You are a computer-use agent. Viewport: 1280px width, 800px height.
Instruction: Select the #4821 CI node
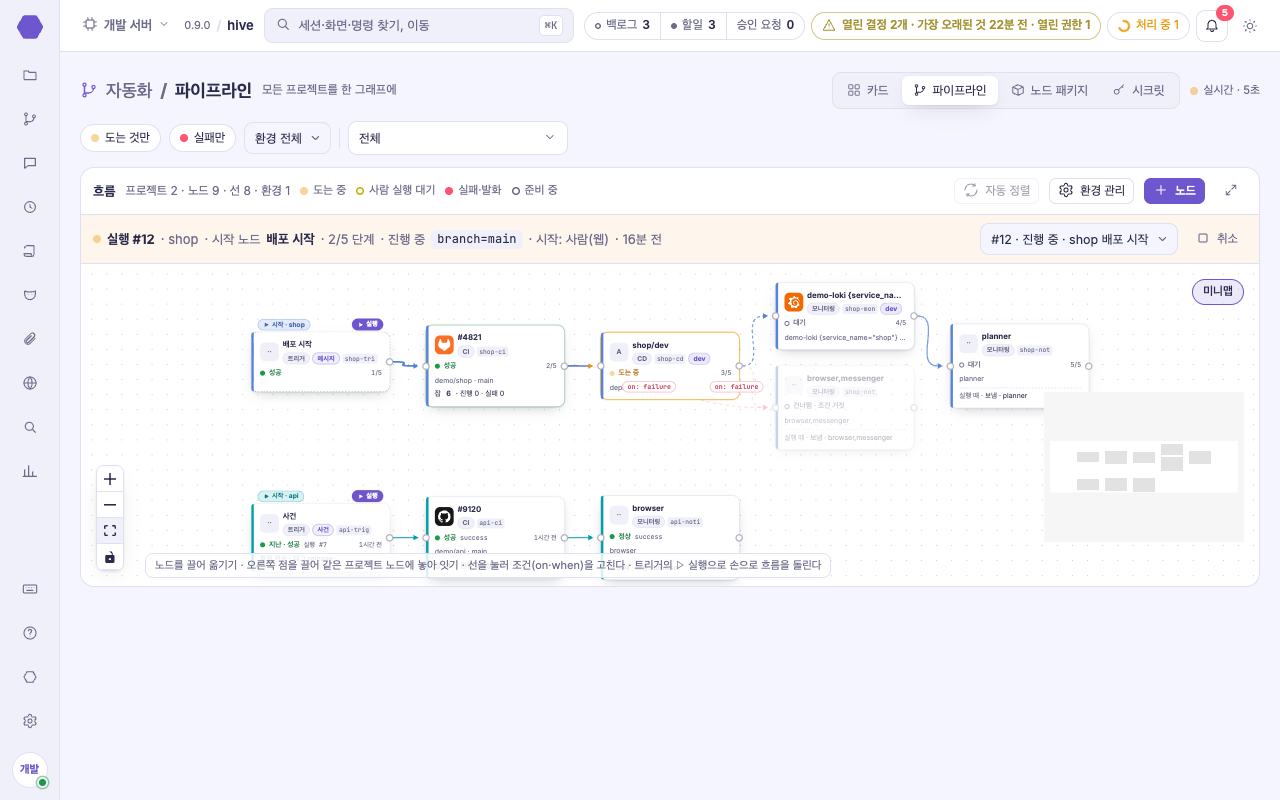(495, 365)
